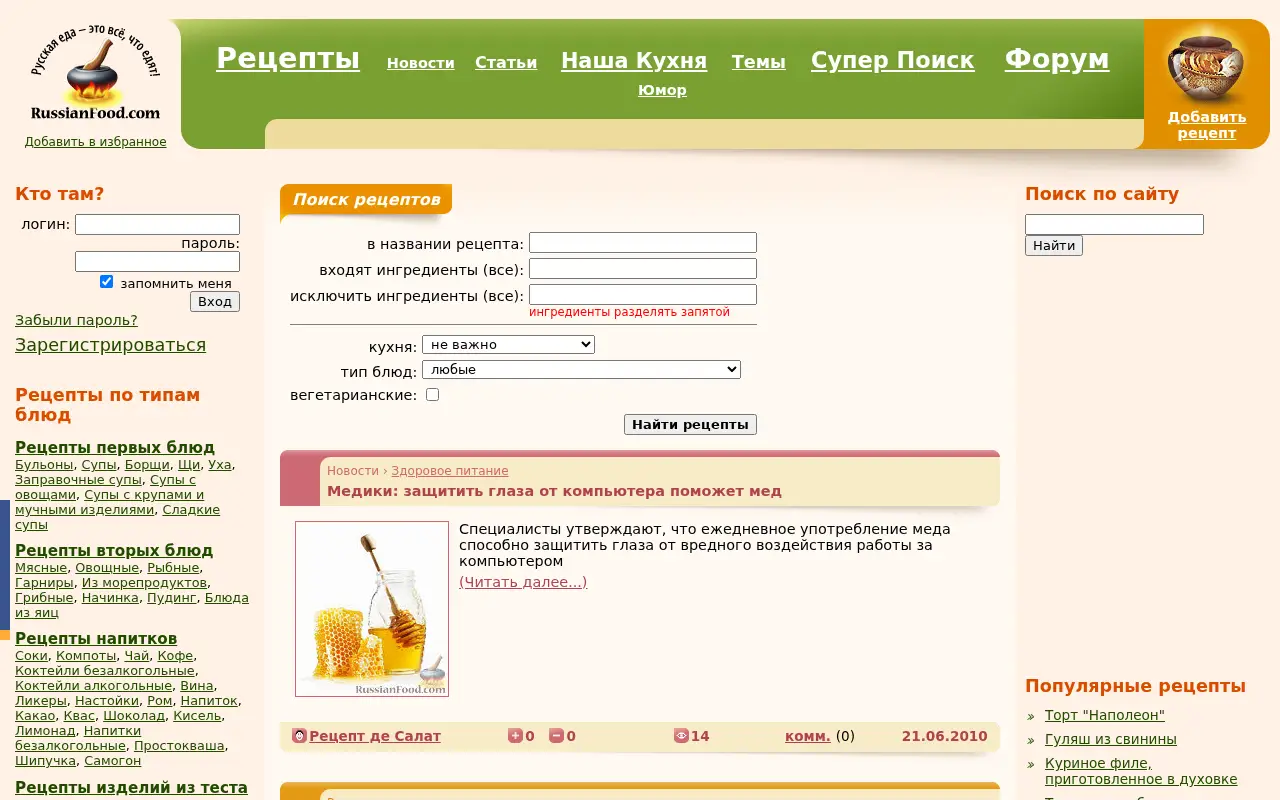Click the author icon beside Рецепт де Салат
This screenshot has width=1280, height=800.
(299, 736)
